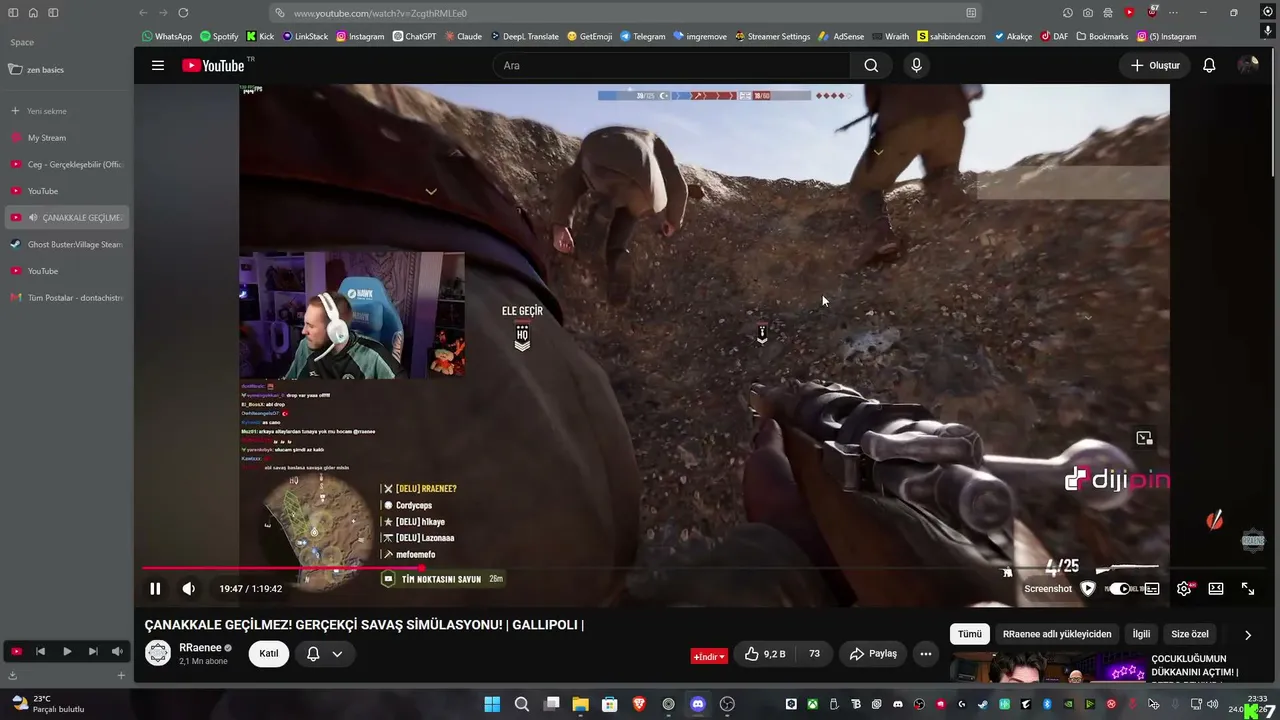
Task: Open ChatGPT bookmark
Action: click(x=414, y=37)
